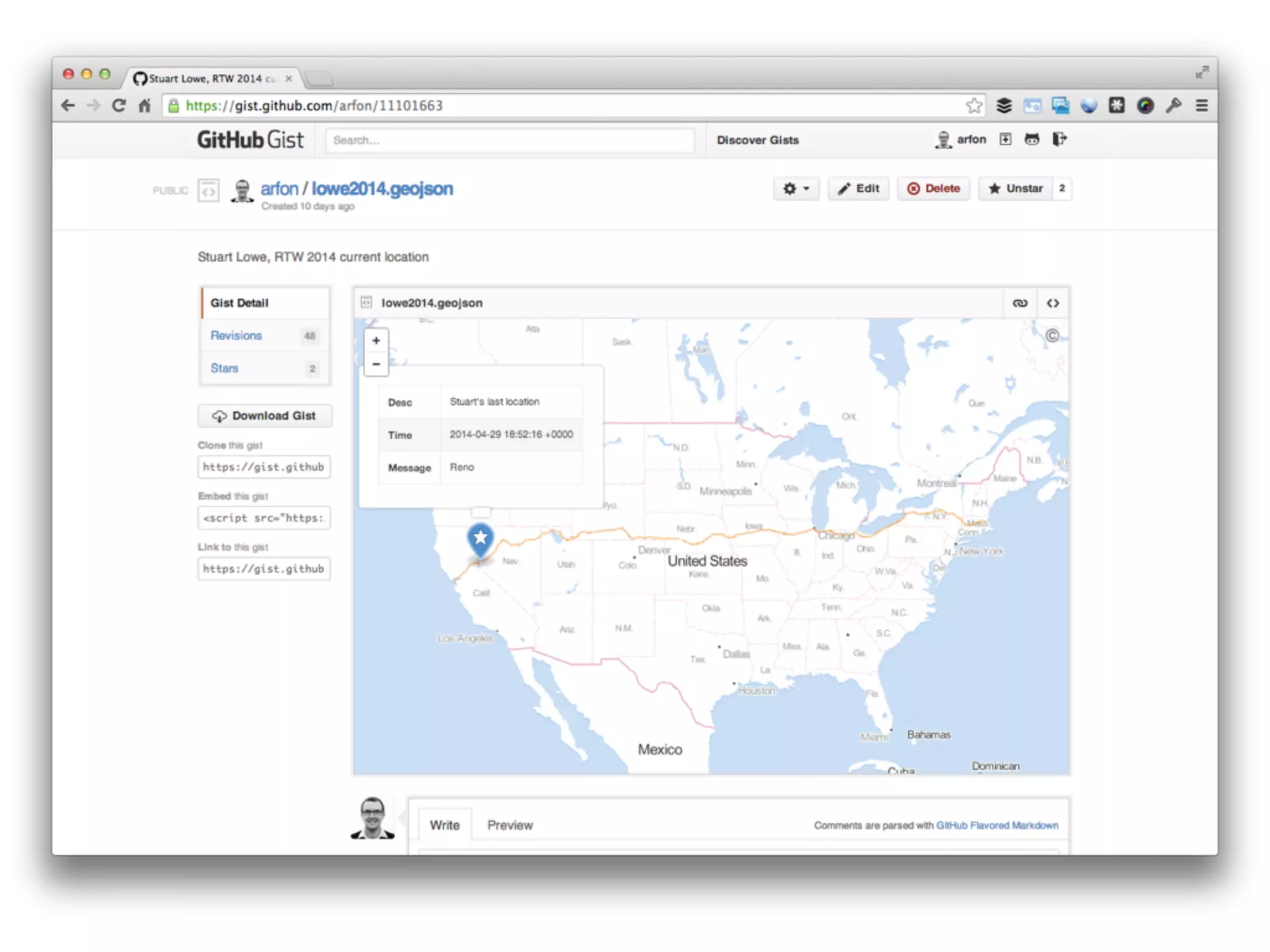
Task: Click the browser reload icon
Action: coord(119,106)
